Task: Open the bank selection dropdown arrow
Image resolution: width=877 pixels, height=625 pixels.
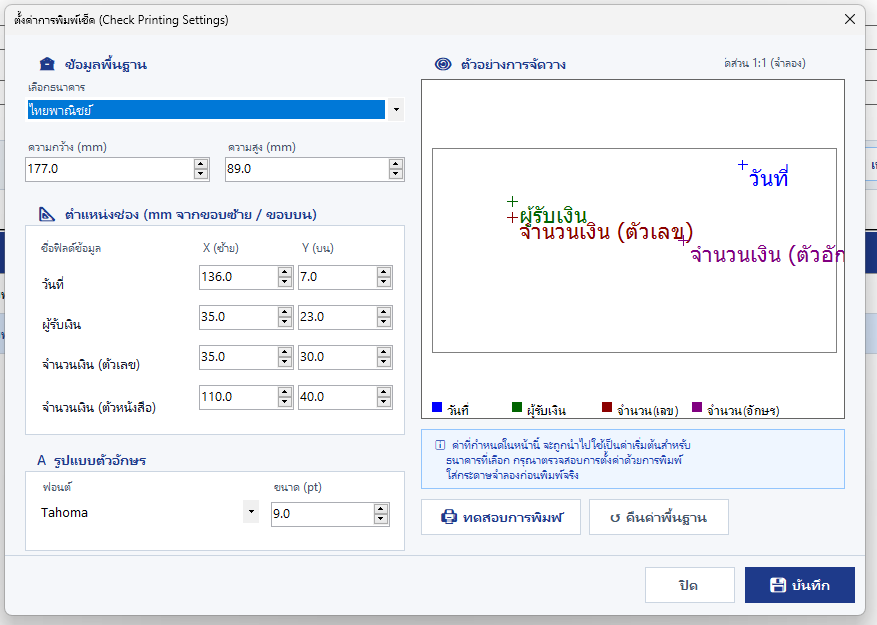Action: click(396, 110)
